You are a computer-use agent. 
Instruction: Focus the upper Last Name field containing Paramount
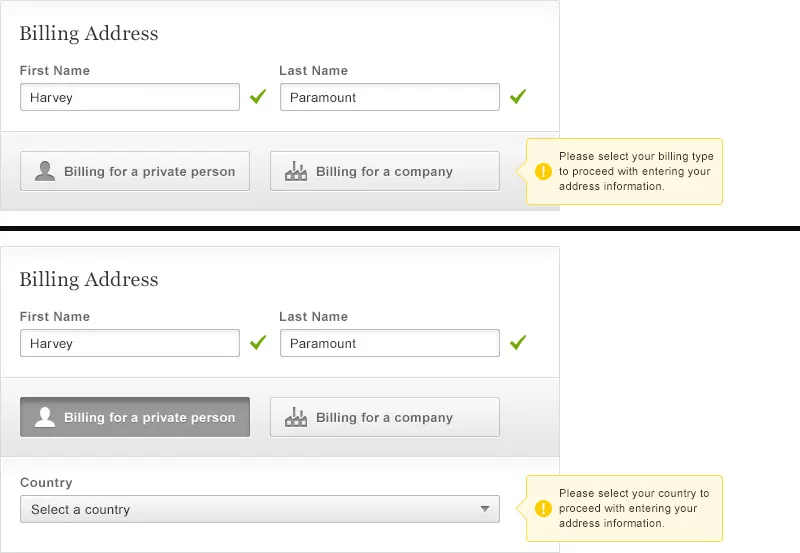click(x=390, y=97)
